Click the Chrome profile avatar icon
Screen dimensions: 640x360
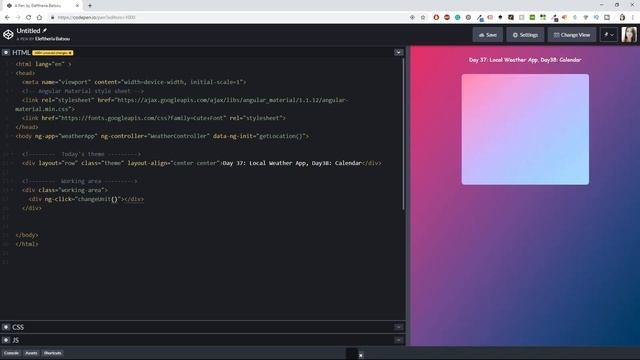click(622, 18)
